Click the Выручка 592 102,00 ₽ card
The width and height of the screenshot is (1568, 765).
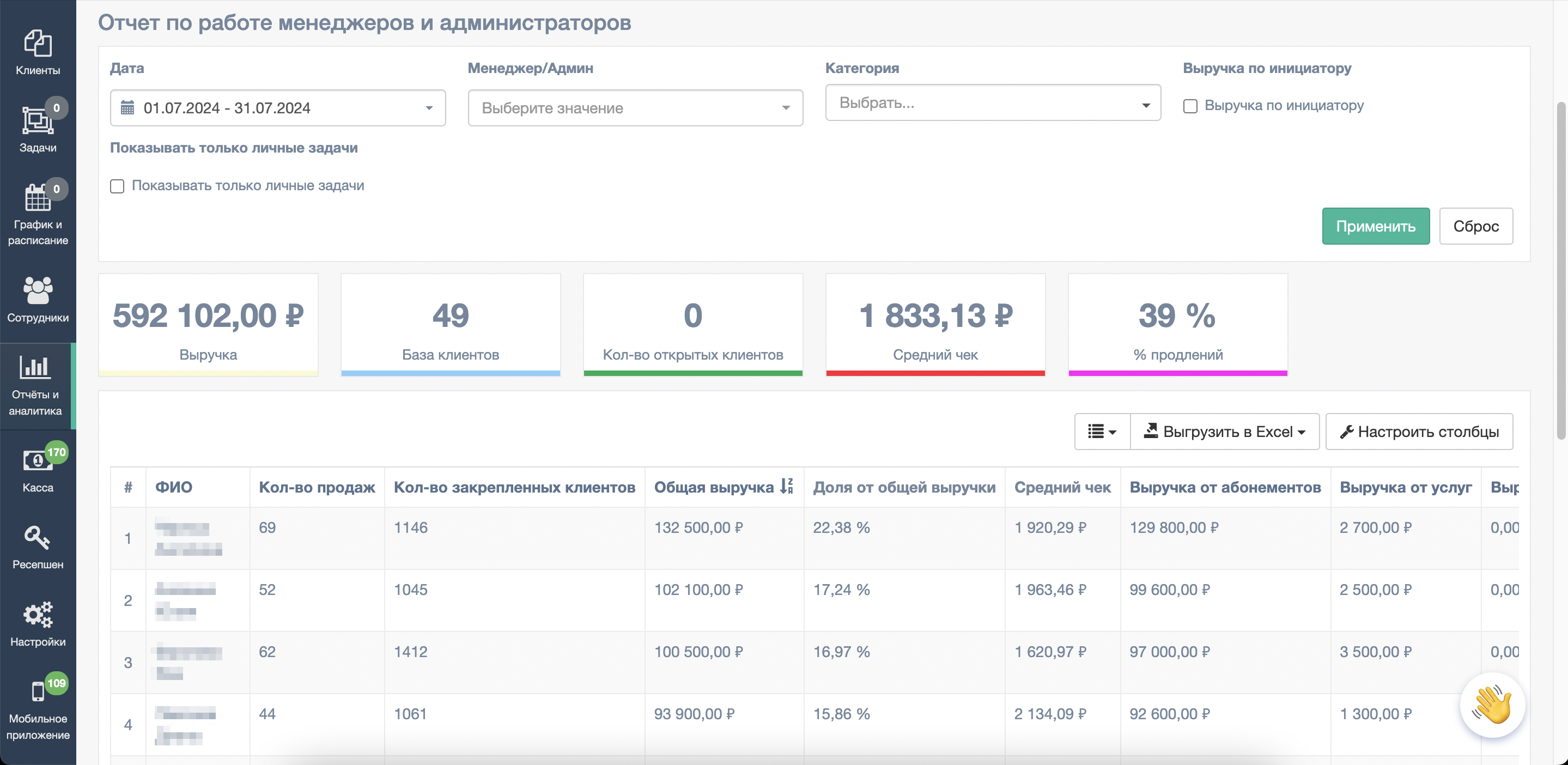click(208, 324)
